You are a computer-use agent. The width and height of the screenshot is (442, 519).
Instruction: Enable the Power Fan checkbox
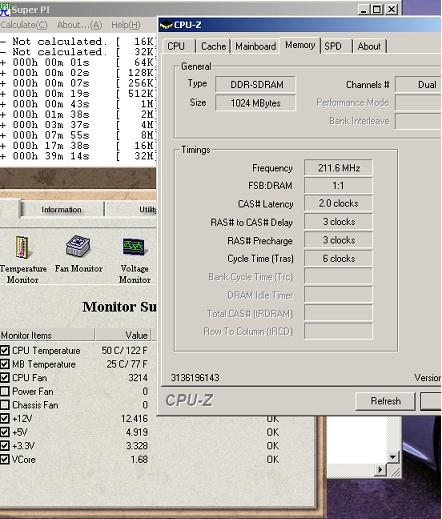(5, 391)
